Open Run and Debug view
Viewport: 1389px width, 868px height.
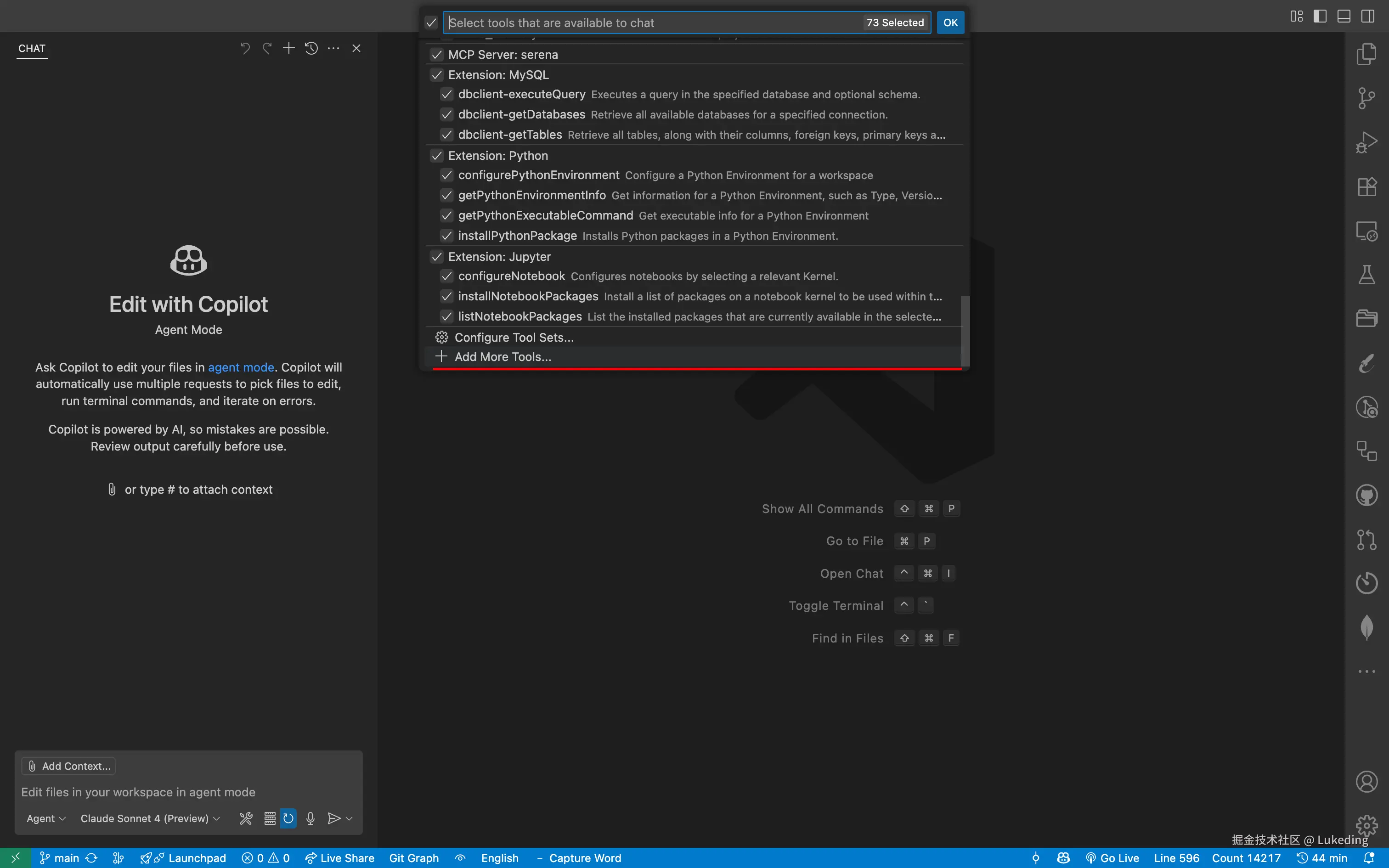[1366, 142]
